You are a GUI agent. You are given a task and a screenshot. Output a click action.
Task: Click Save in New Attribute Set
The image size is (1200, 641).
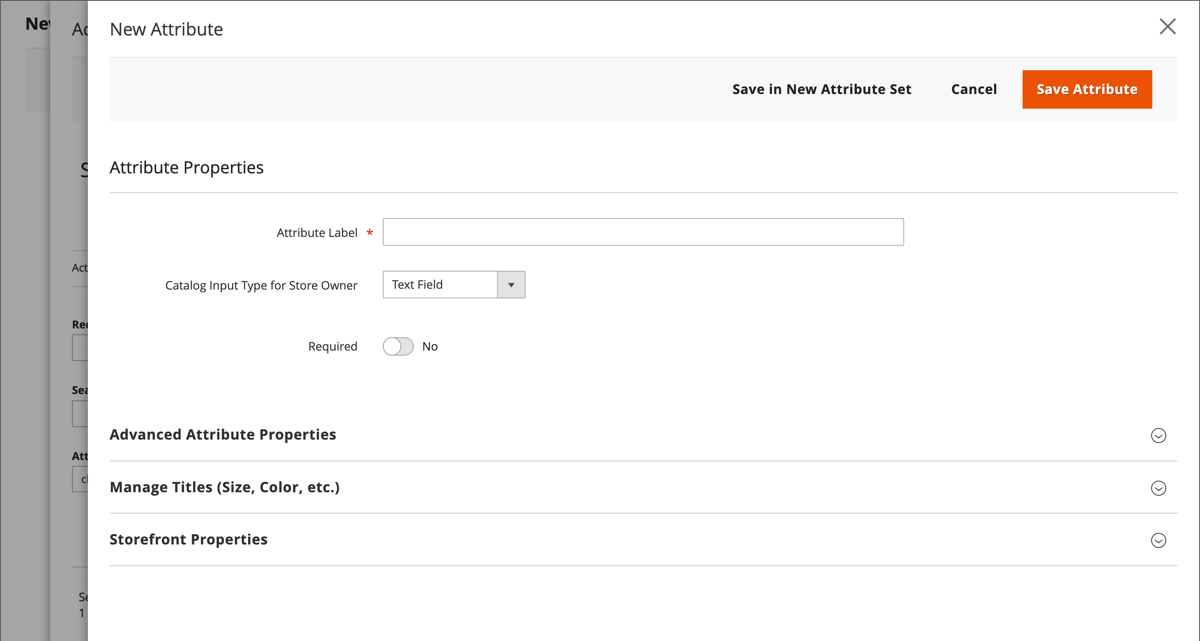click(x=821, y=89)
